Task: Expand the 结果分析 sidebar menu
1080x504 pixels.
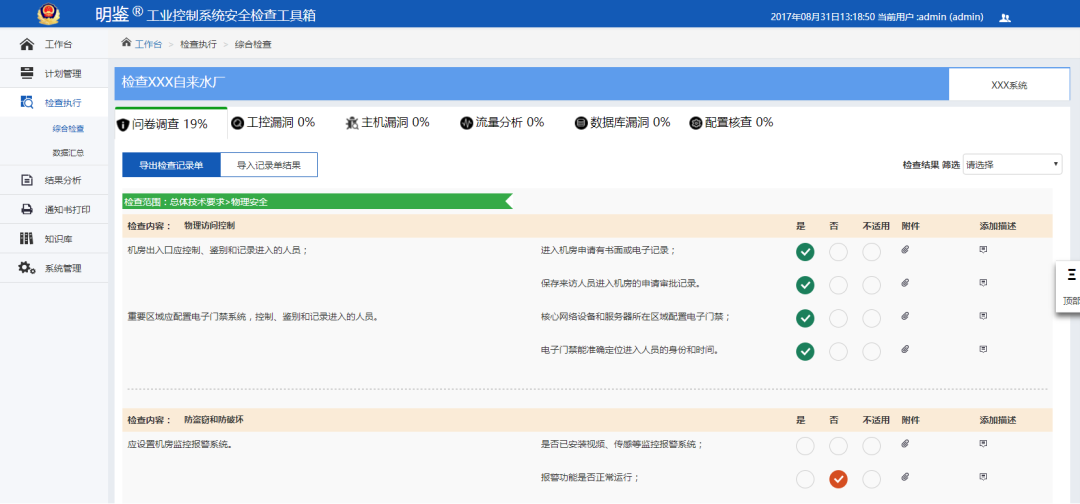Action: point(62,181)
